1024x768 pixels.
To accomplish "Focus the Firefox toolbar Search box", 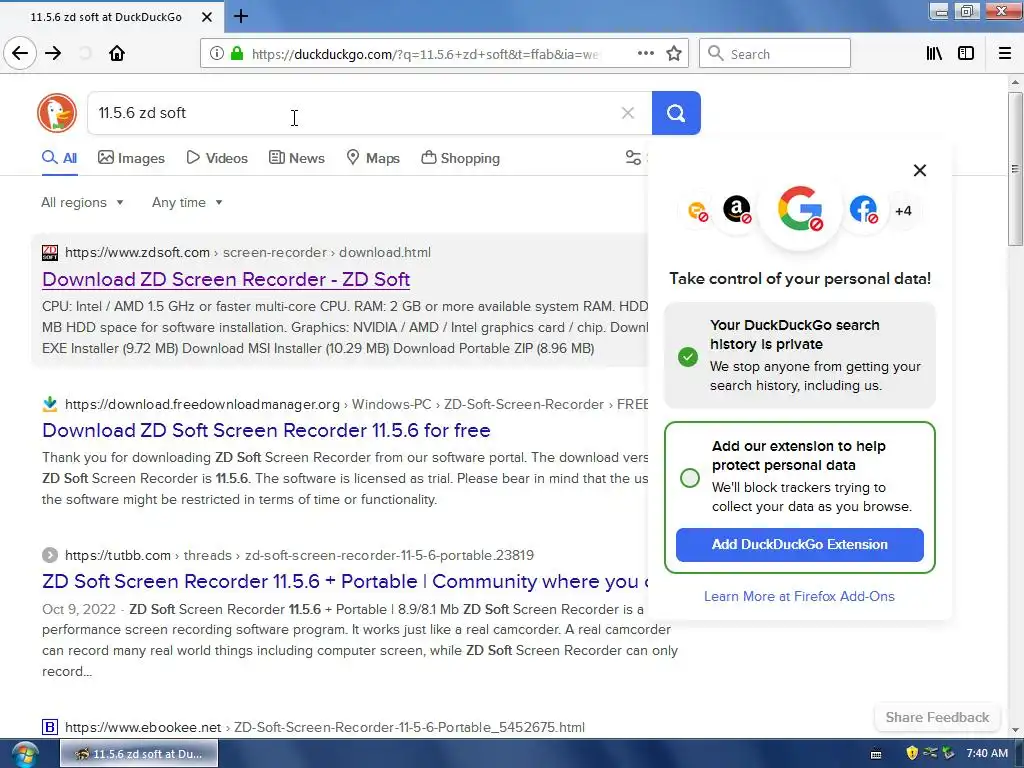I will coord(775,54).
